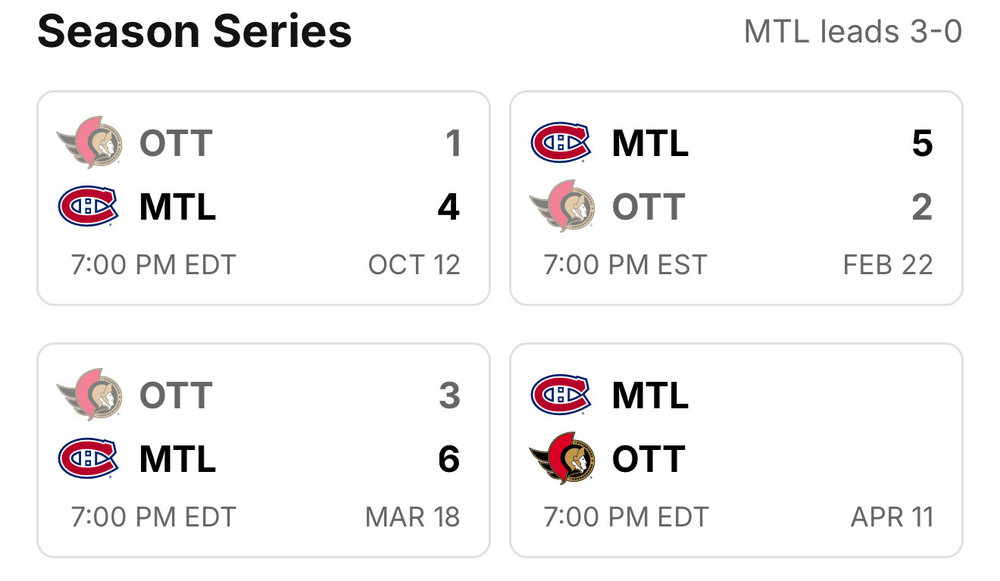Select MTL score 5 in Feb 22 game
The width and height of the screenshot is (1000, 581).
click(922, 143)
